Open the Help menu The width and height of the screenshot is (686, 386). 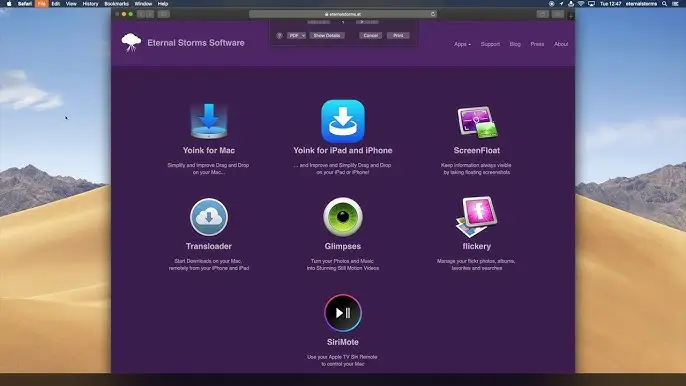tap(163, 4)
